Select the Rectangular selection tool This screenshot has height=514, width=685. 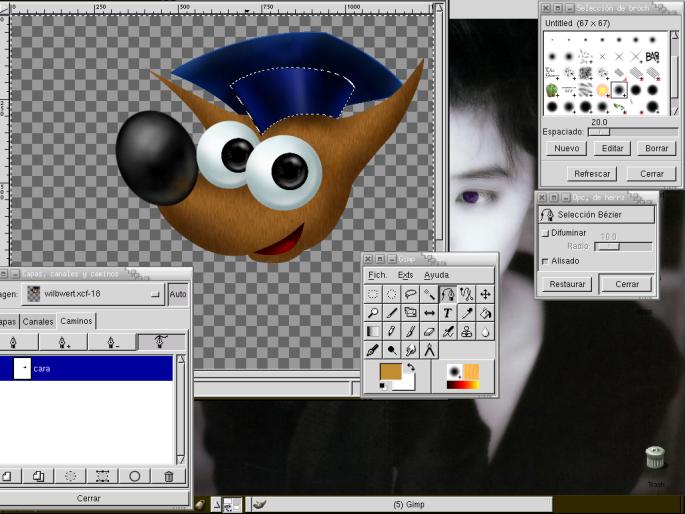click(373, 294)
